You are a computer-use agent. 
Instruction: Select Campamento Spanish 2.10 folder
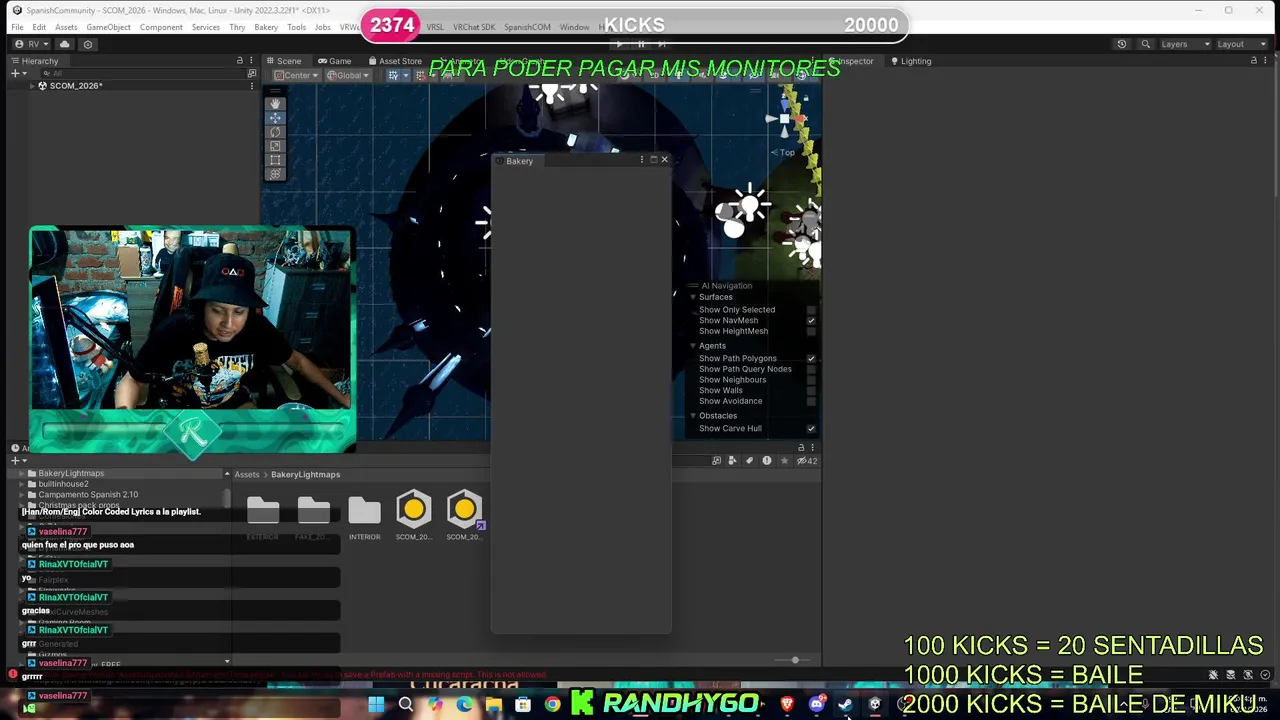point(88,495)
